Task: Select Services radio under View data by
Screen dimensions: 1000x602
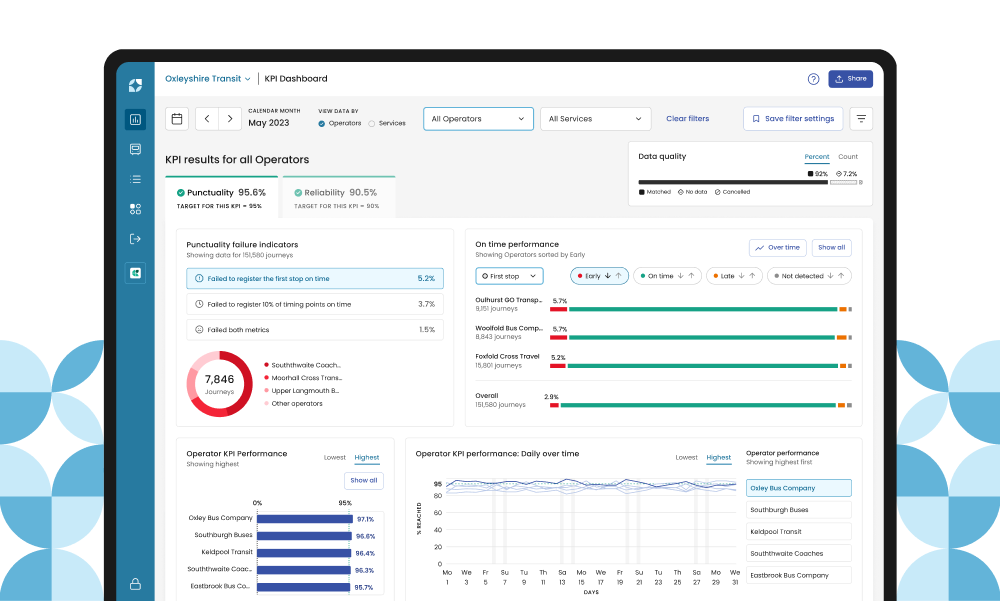Action: tap(372, 124)
